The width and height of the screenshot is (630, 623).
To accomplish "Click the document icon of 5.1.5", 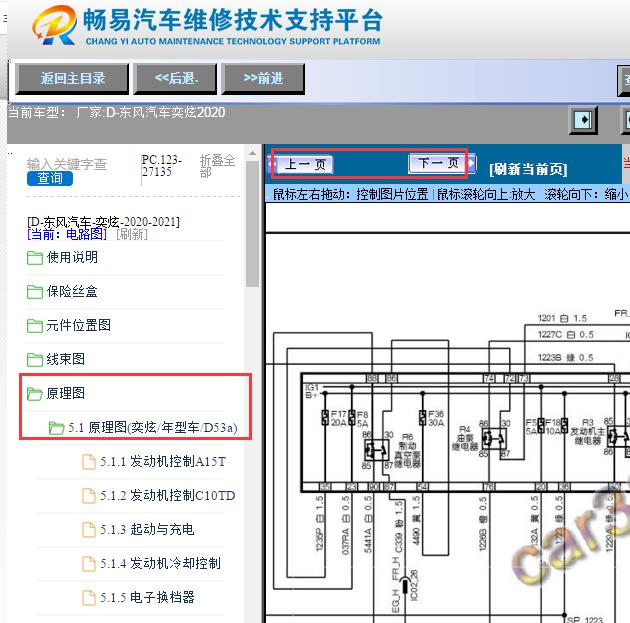I will pos(89,598).
